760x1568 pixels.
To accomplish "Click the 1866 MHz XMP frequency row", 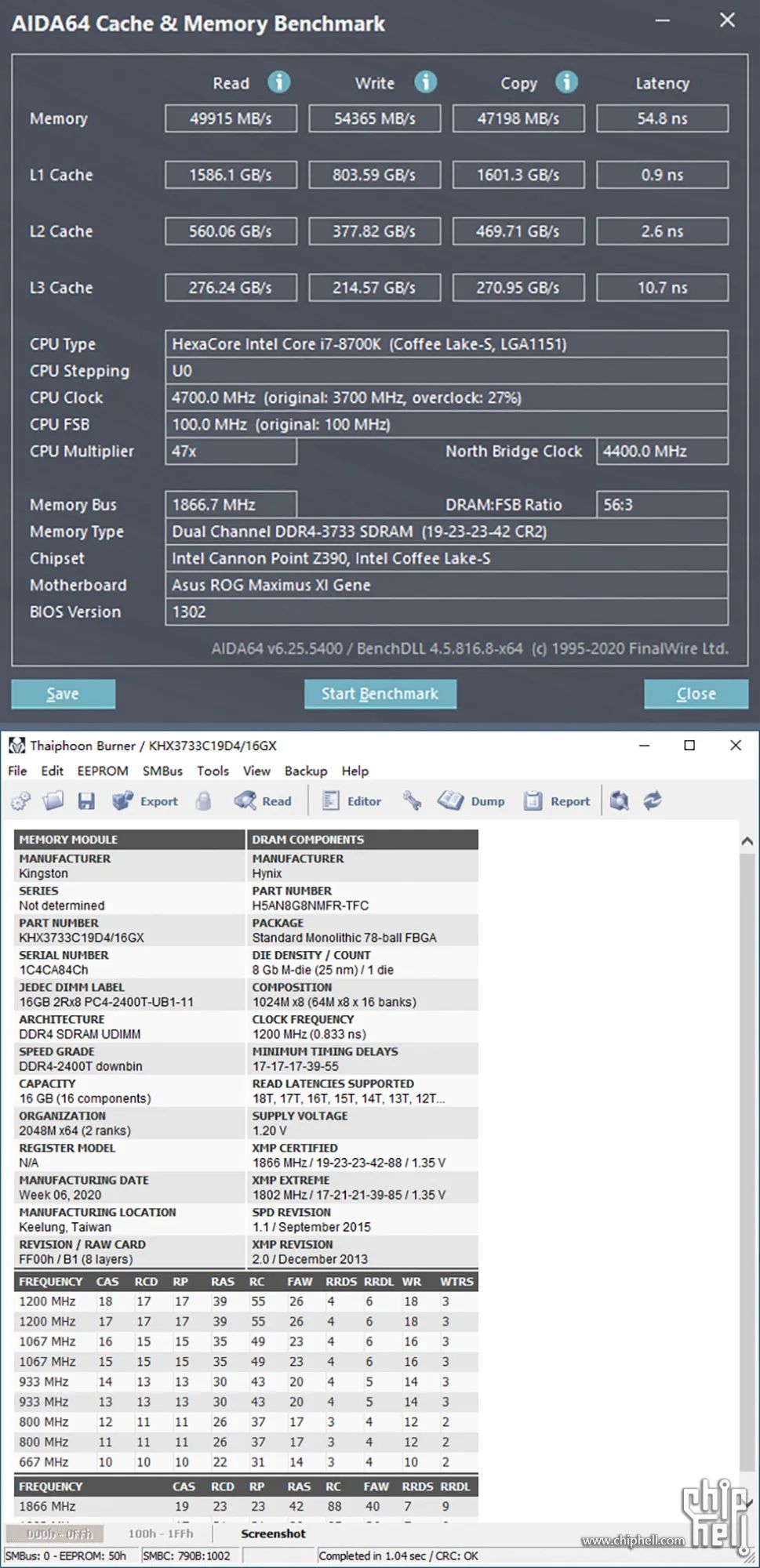I will click(x=246, y=1506).
